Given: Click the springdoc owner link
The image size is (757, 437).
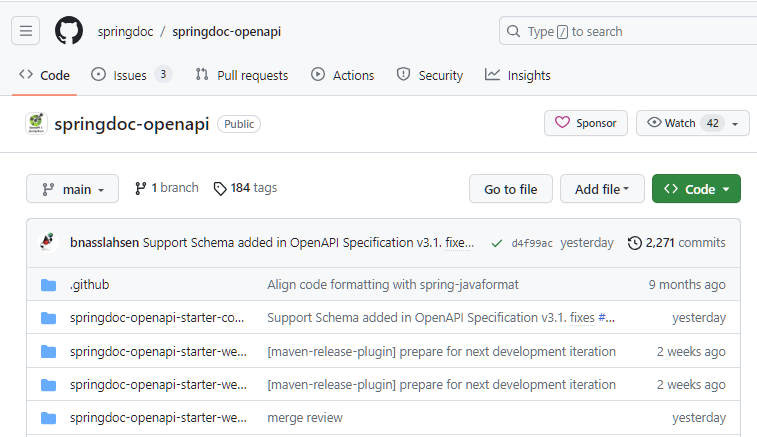Looking at the screenshot, I should click(126, 32).
